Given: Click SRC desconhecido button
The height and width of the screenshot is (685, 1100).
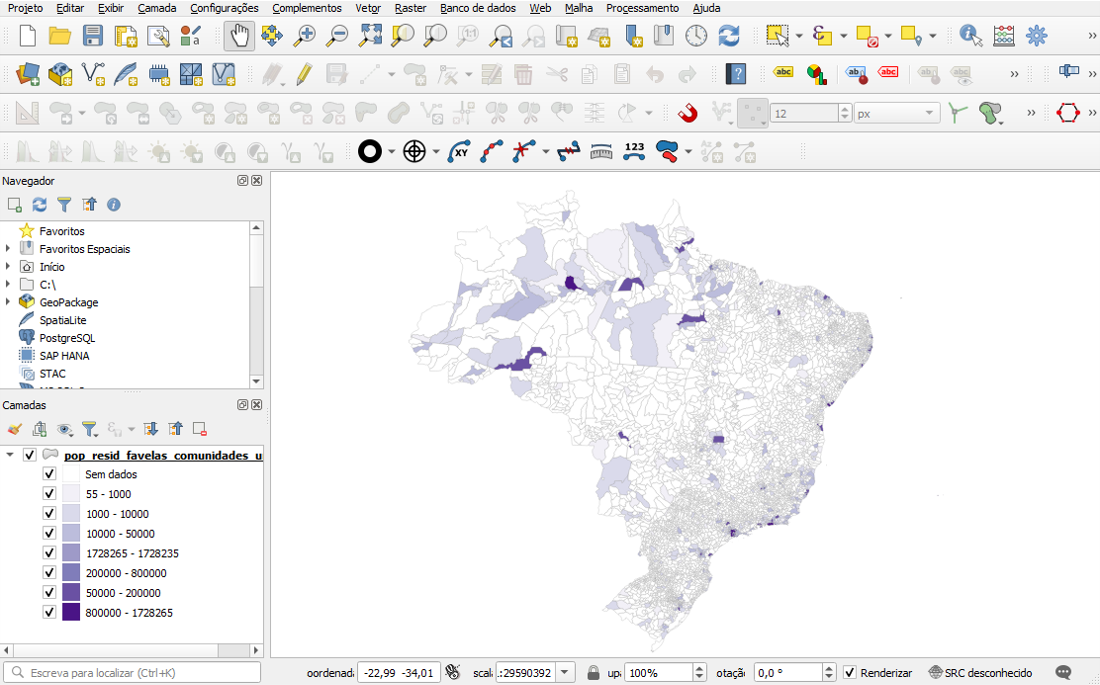Looking at the screenshot, I should click(x=980, y=673).
